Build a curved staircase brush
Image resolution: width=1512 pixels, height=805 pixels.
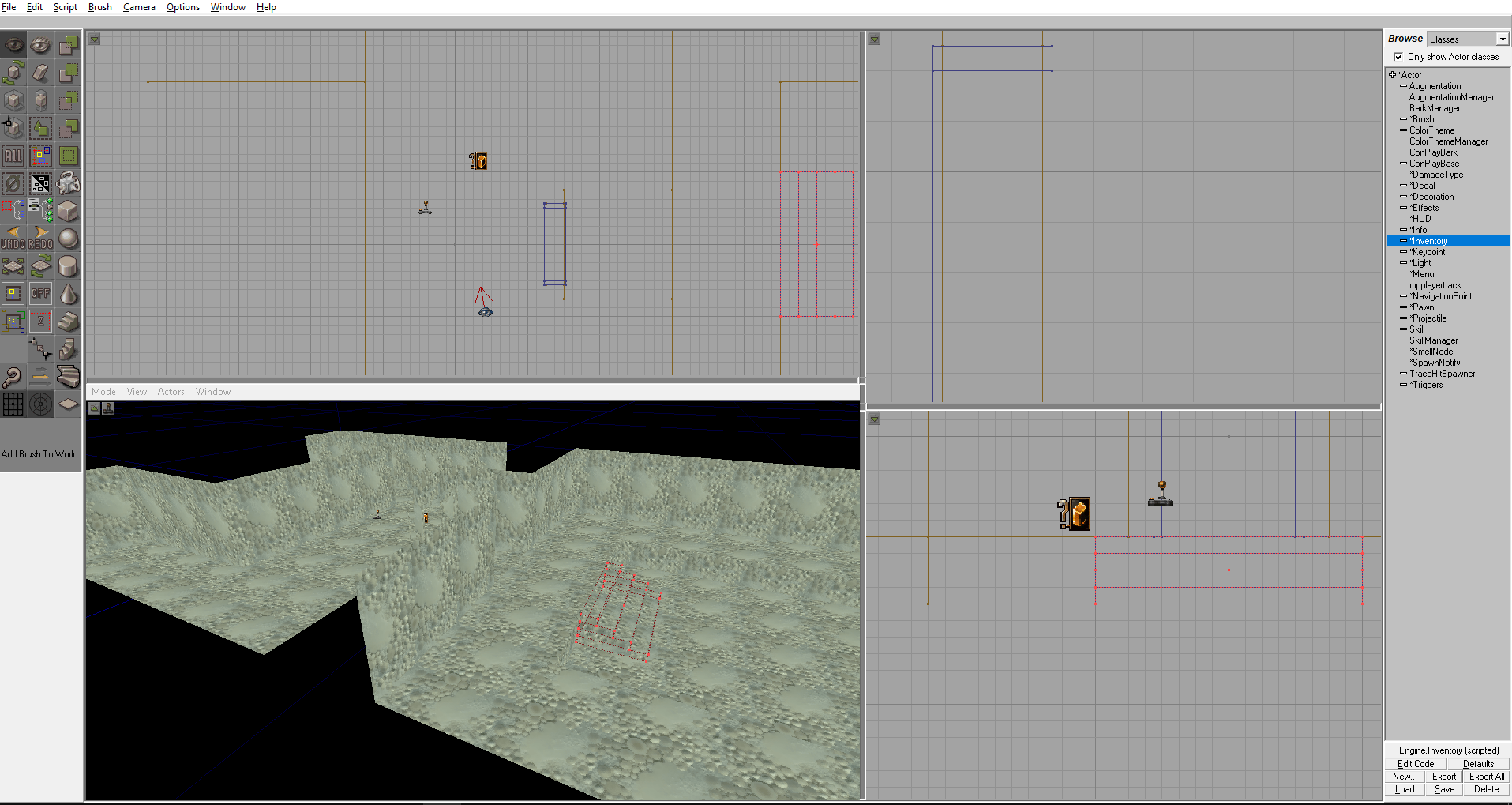[x=69, y=377]
